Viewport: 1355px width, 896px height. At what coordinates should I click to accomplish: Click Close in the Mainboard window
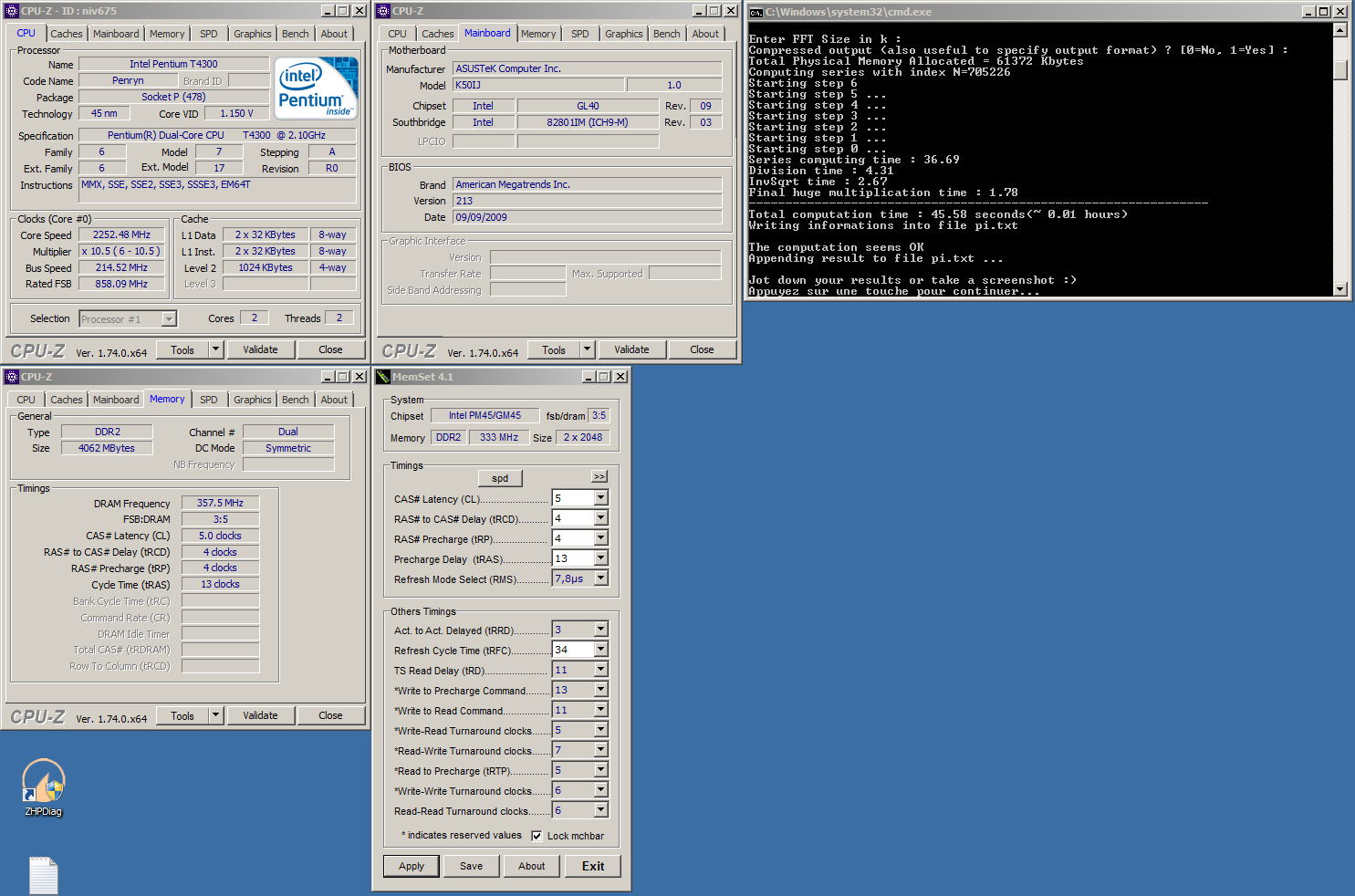point(702,349)
